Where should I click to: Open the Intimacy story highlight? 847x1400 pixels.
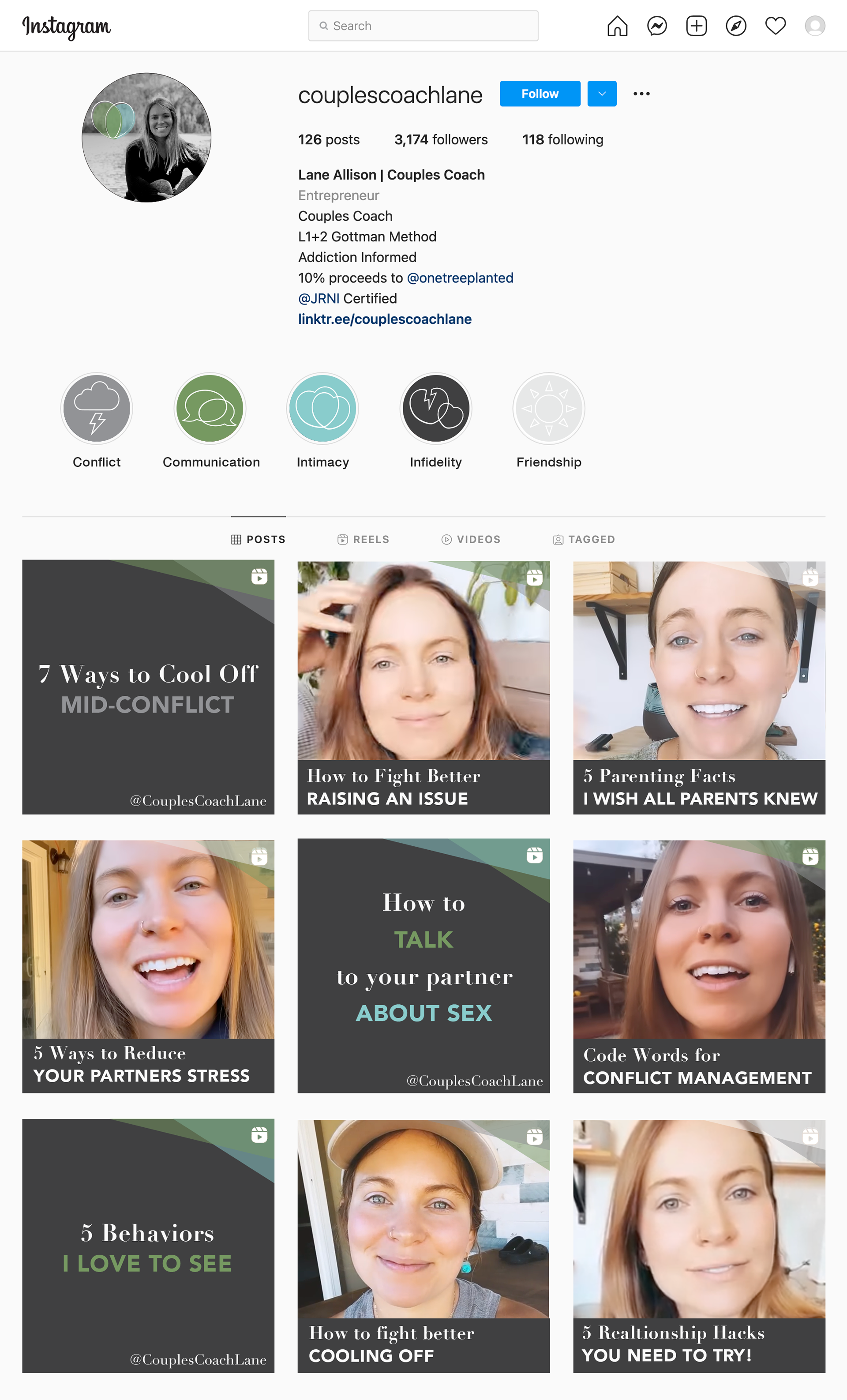322,409
